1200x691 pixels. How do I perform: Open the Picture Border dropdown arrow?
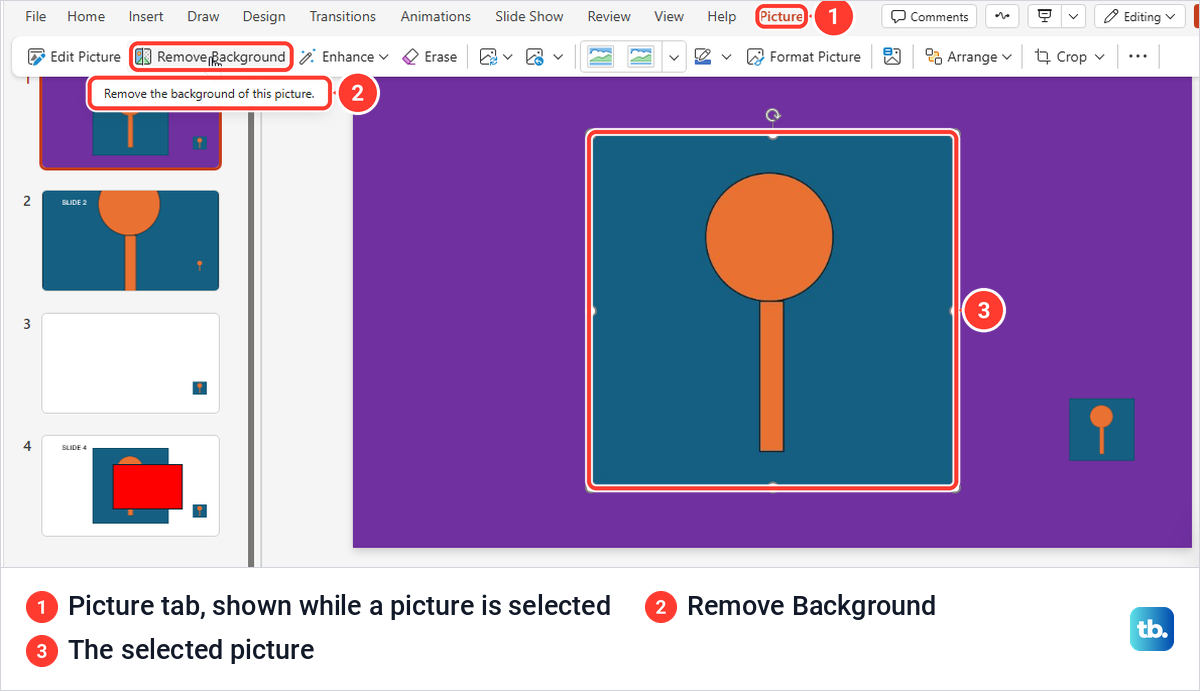tap(726, 57)
